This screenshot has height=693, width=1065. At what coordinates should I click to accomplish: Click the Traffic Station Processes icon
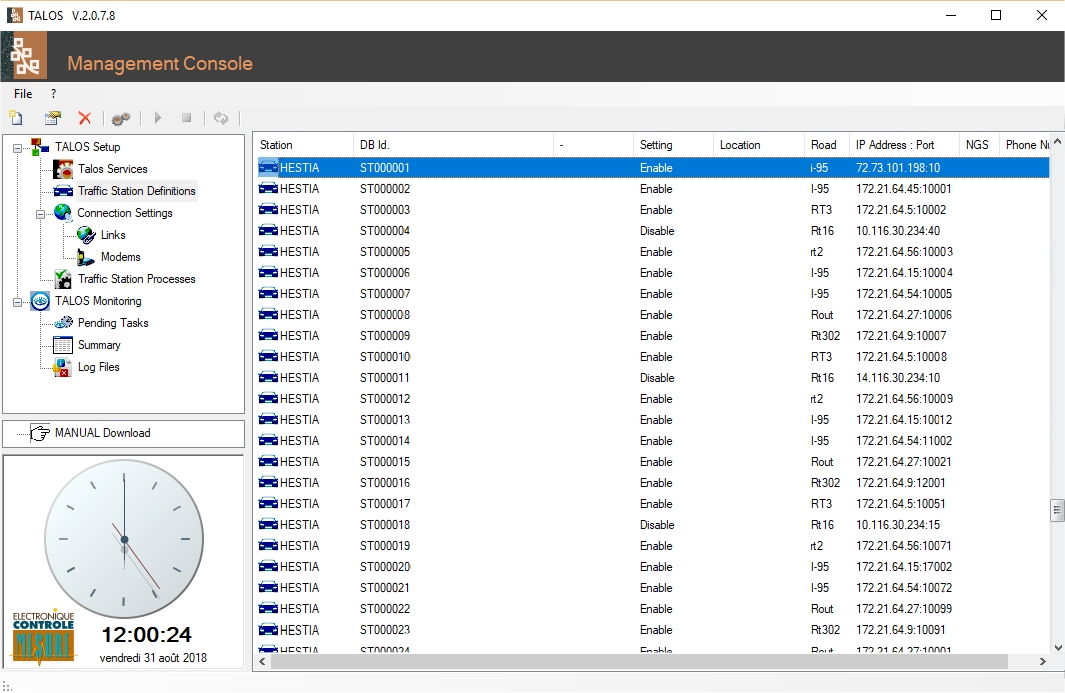(x=63, y=279)
